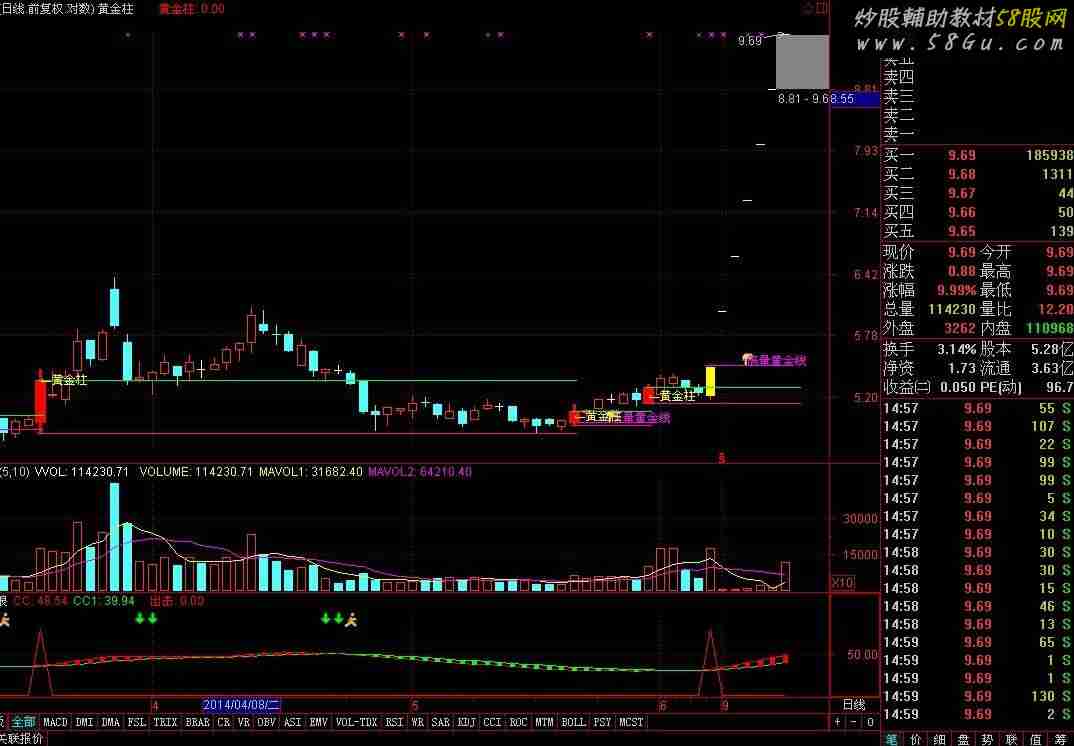
Task: Click the 涨幅 9.99% value
Action: [x=958, y=290]
